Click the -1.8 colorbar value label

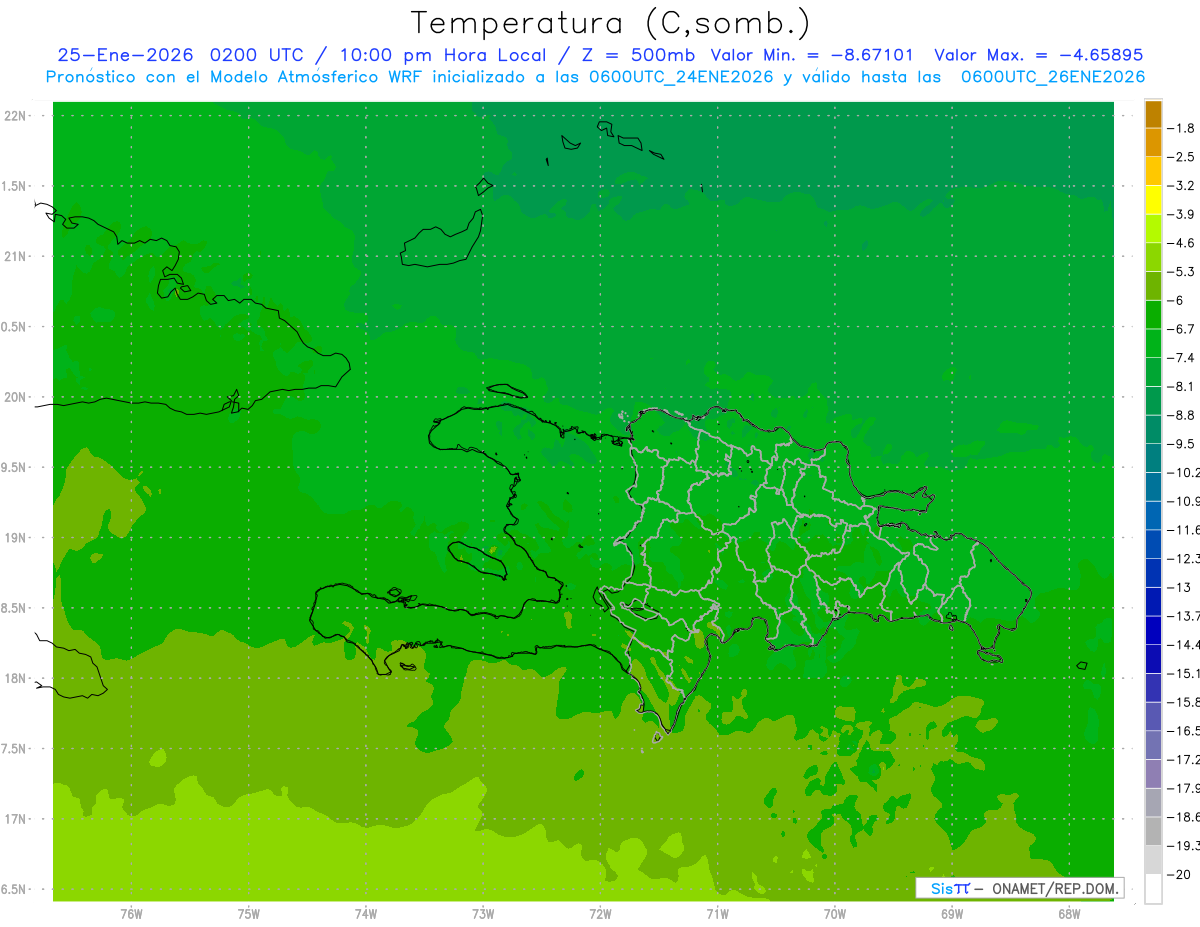pyautogui.click(x=1181, y=128)
